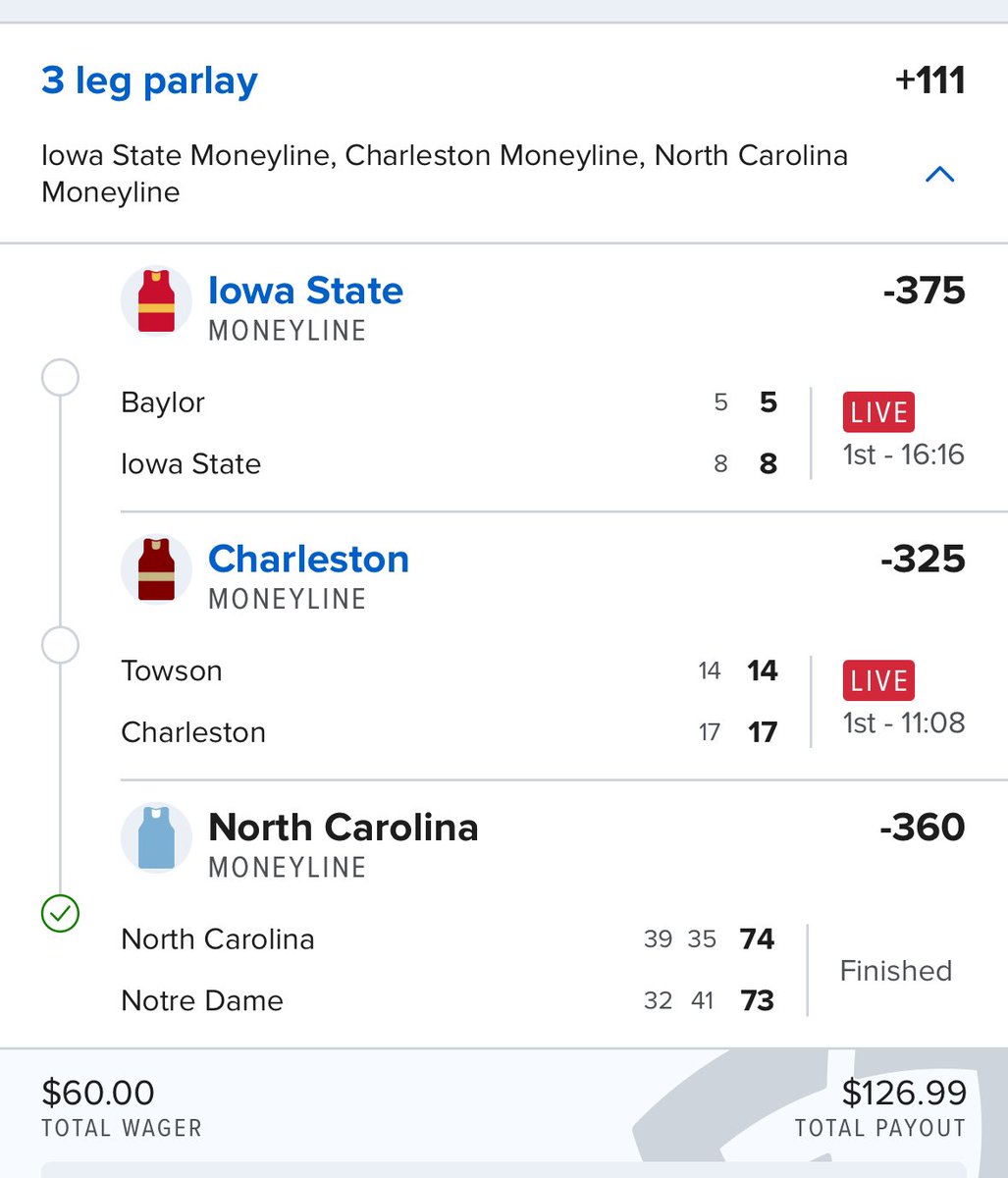Tap the North Carolina light-blue jersey icon
The image size is (1008, 1178).
pyautogui.click(x=157, y=838)
